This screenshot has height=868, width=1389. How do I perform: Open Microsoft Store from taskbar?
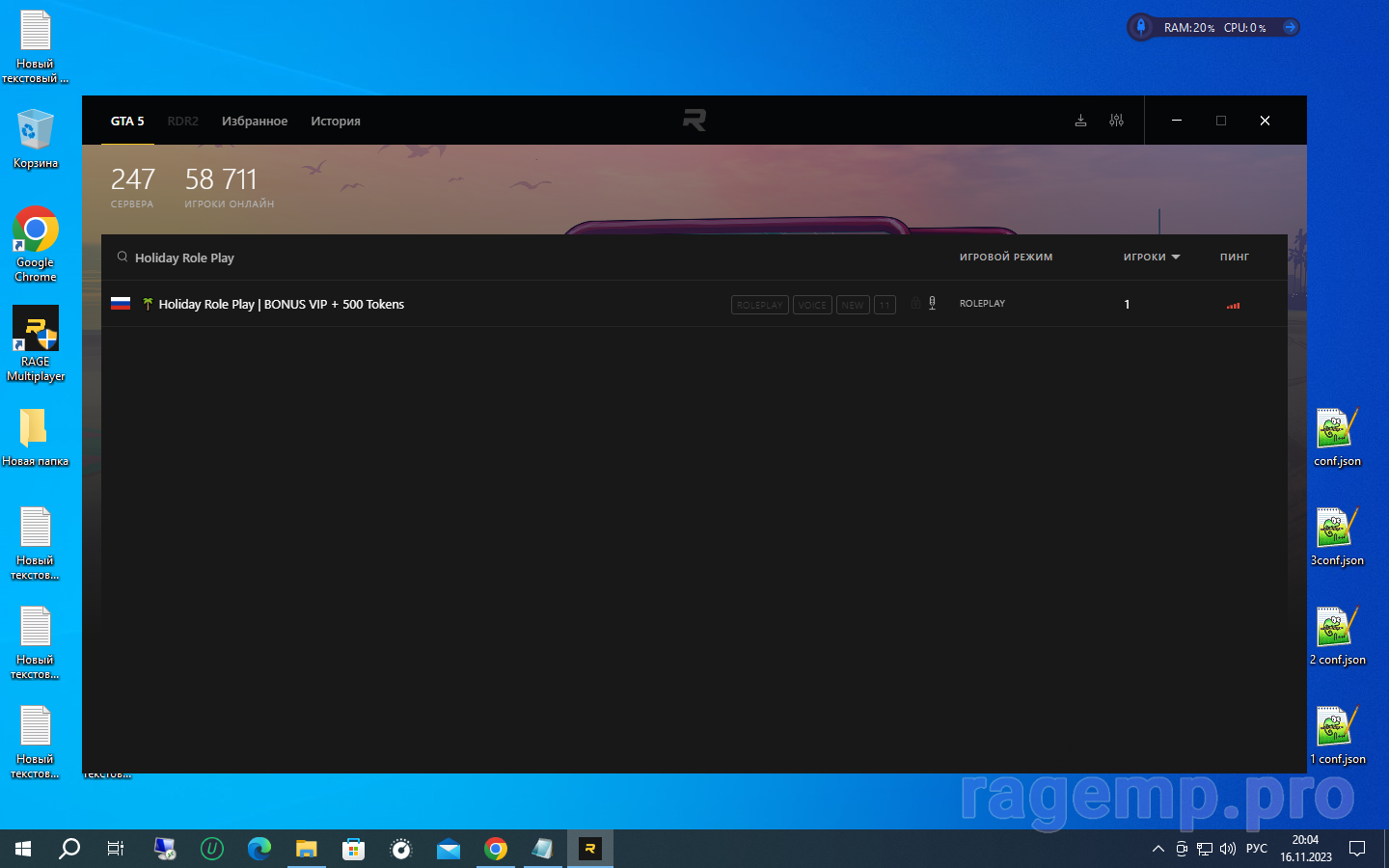tap(354, 849)
